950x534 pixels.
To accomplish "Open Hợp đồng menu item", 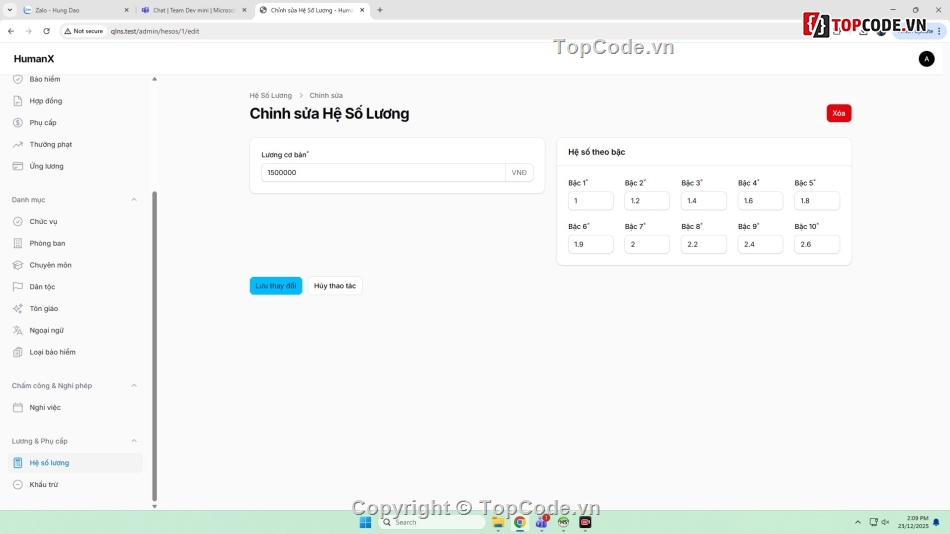I will [76, 101].
